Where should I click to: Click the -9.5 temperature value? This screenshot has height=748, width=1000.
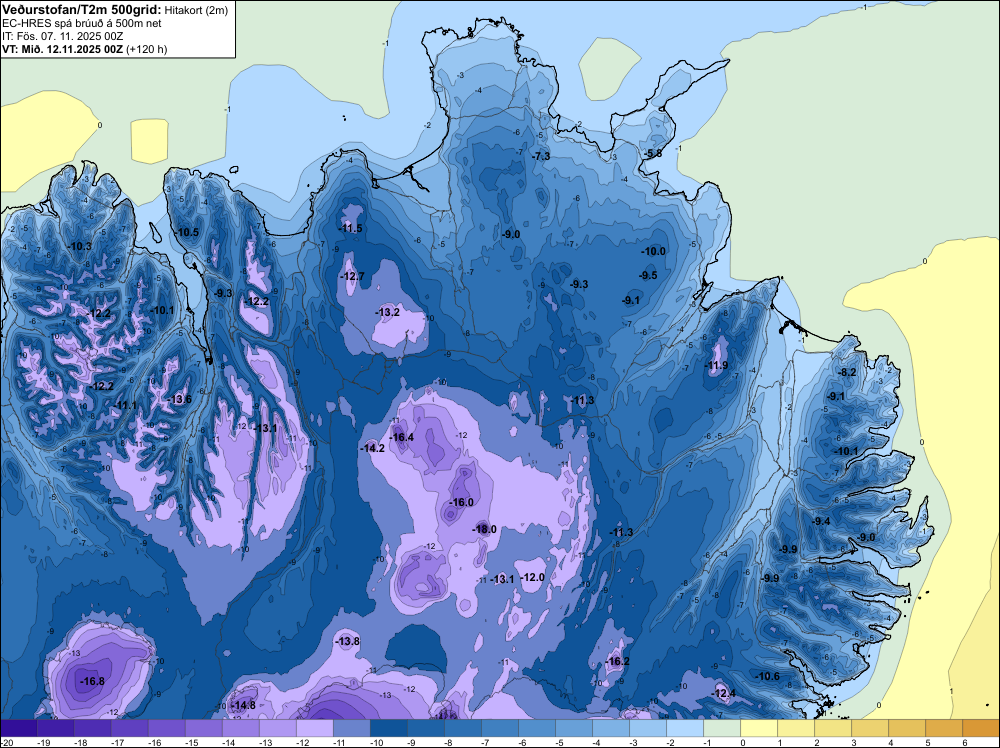tap(648, 275)
